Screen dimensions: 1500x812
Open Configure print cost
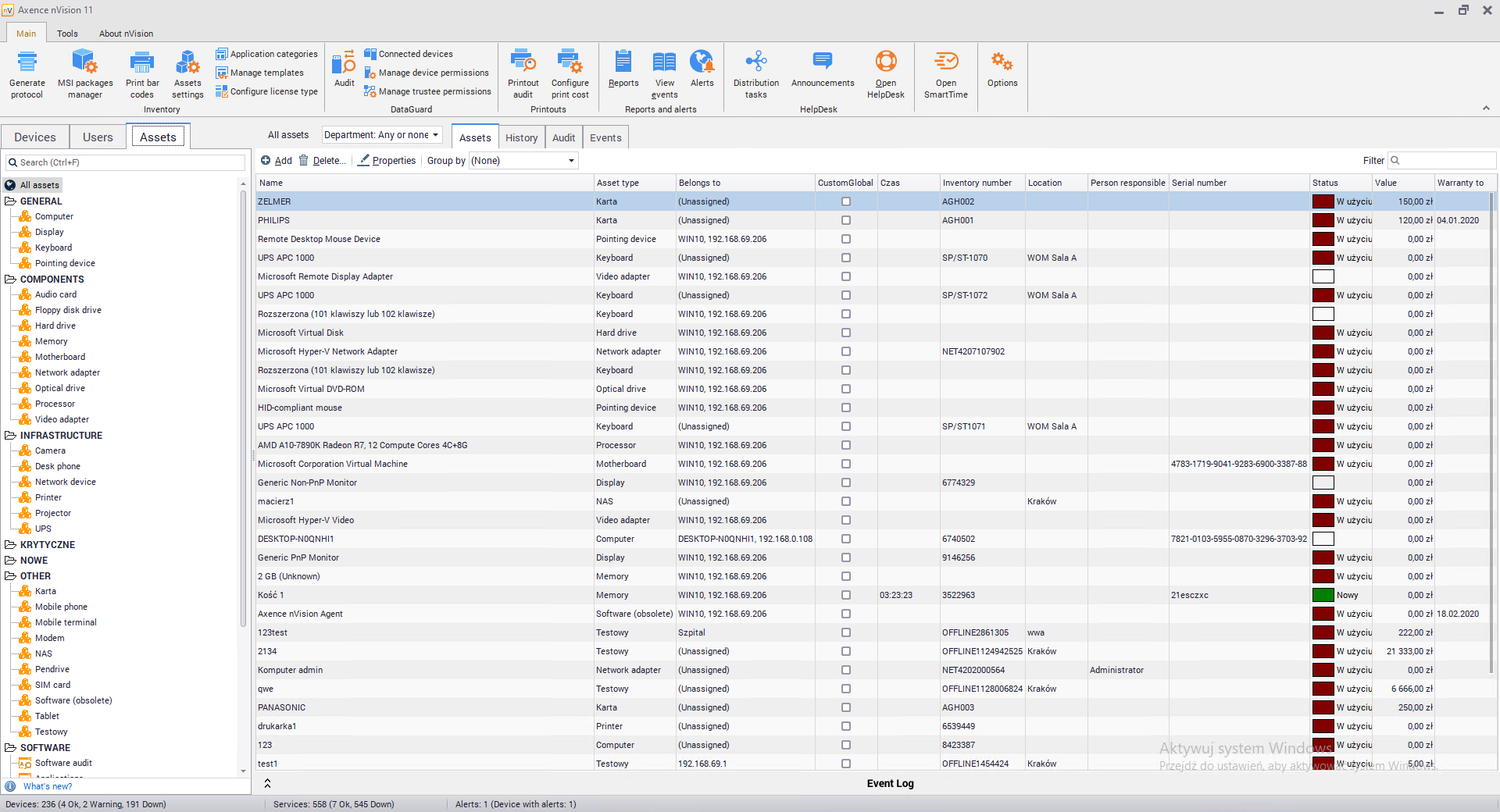point(570,62)
